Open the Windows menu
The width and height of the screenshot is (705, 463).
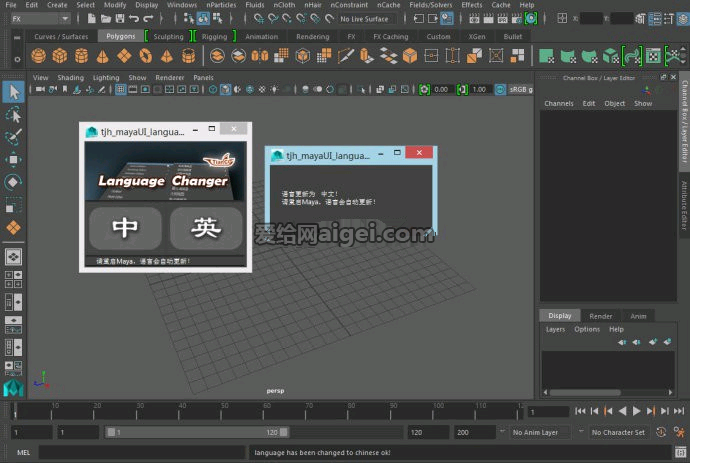click(182, 5)
